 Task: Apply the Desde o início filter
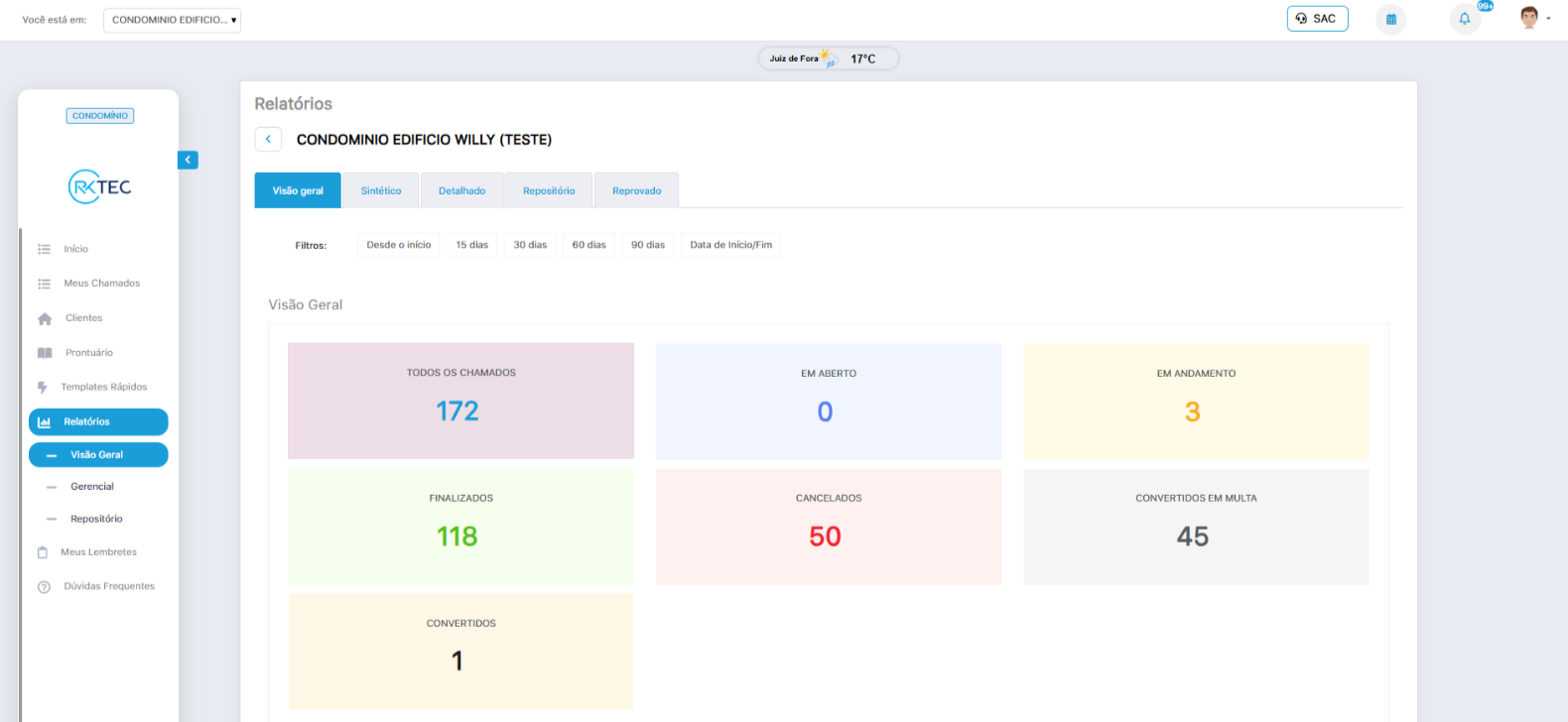point(398,245)
